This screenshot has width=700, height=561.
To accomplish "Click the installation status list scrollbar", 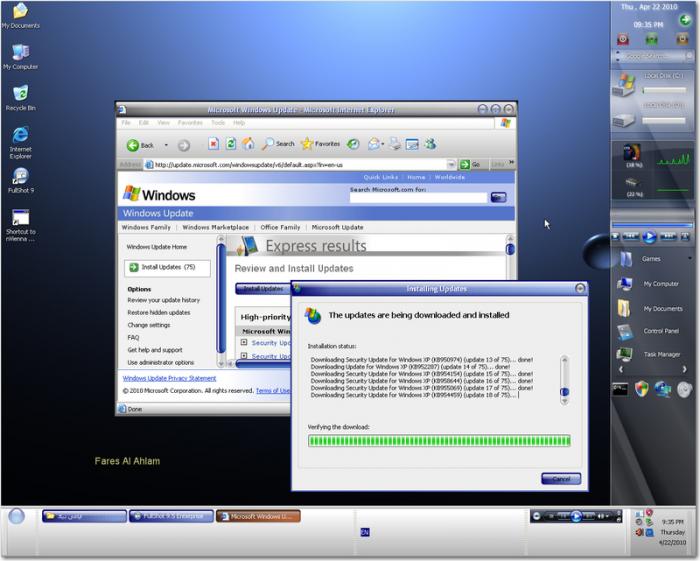I will click(564, 379).
